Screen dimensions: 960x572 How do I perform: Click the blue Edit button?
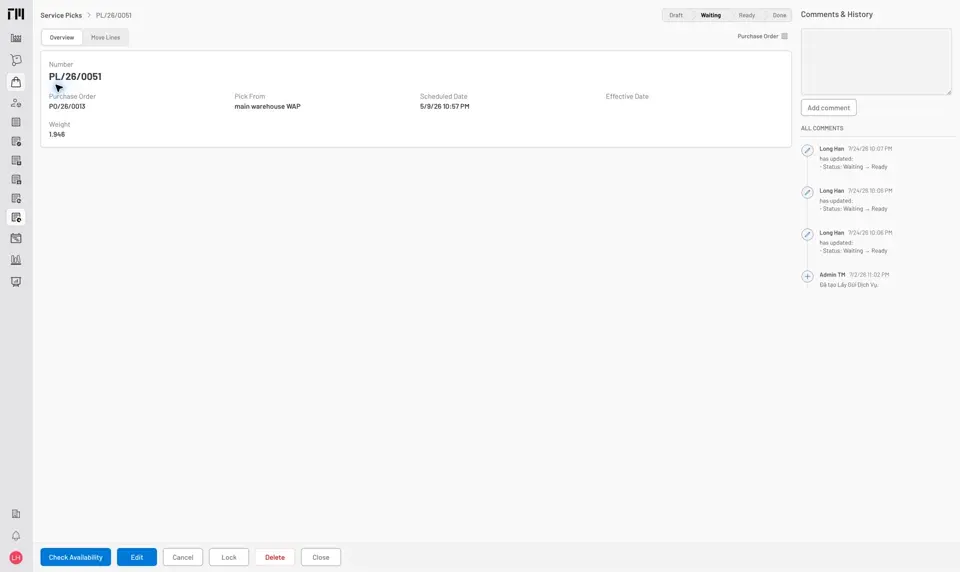tap(137, 557)
